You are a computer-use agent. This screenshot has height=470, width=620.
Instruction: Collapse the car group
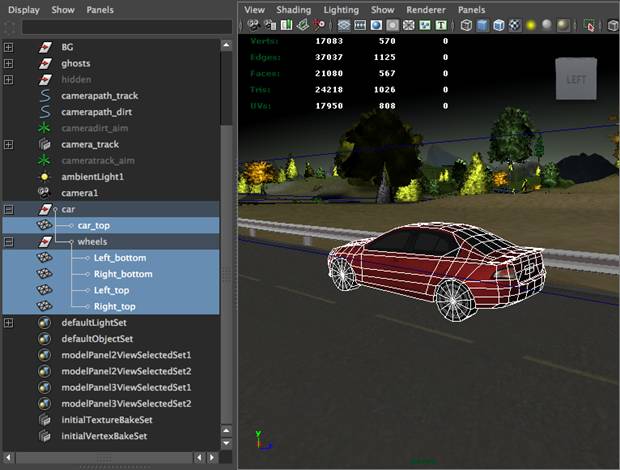pos(8,209)
